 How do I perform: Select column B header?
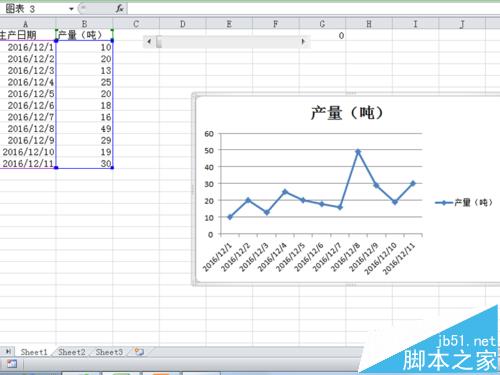tap(84, 24)
